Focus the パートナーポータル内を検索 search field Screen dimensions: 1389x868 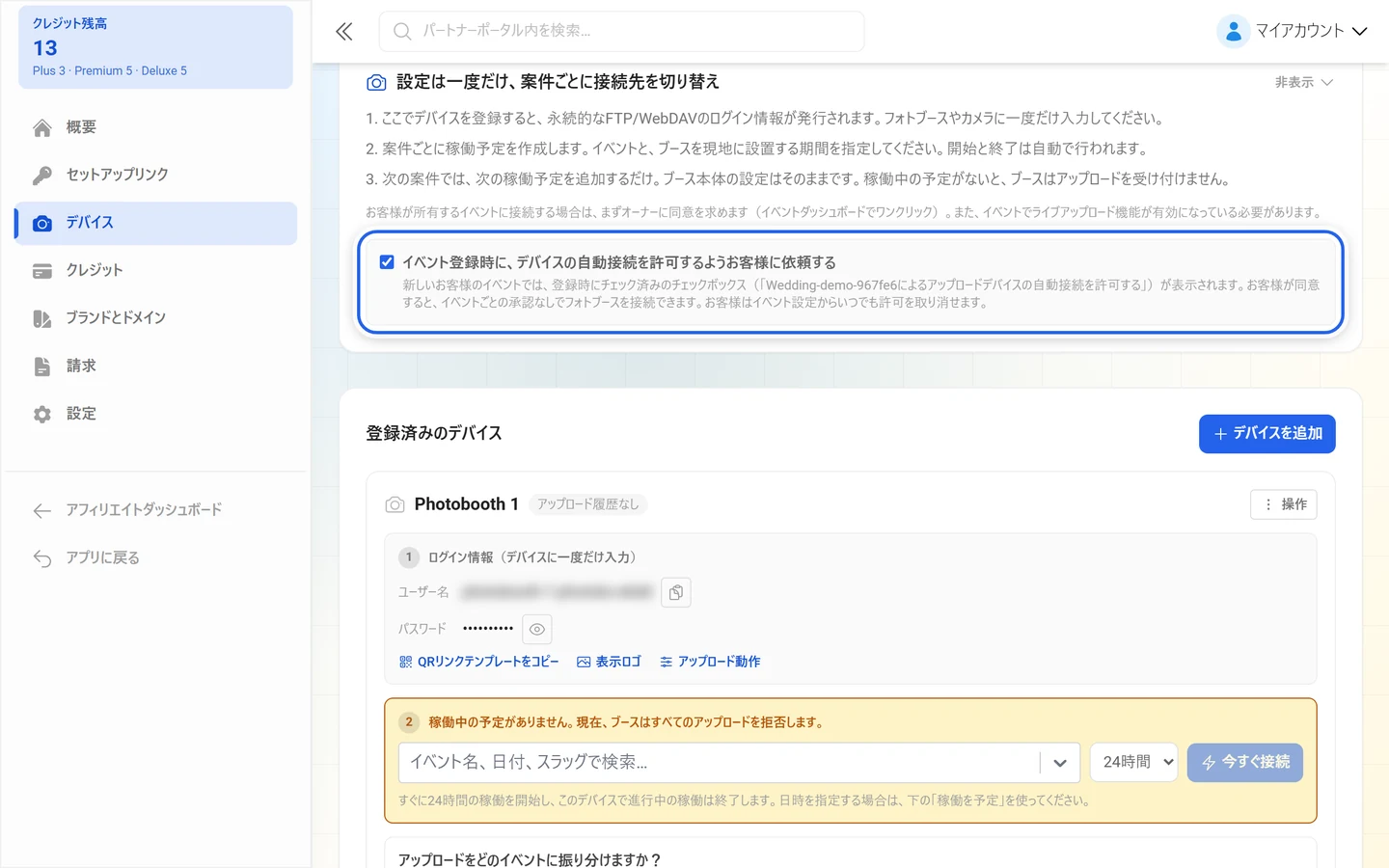pyautogui.click(x=622, y=32)
